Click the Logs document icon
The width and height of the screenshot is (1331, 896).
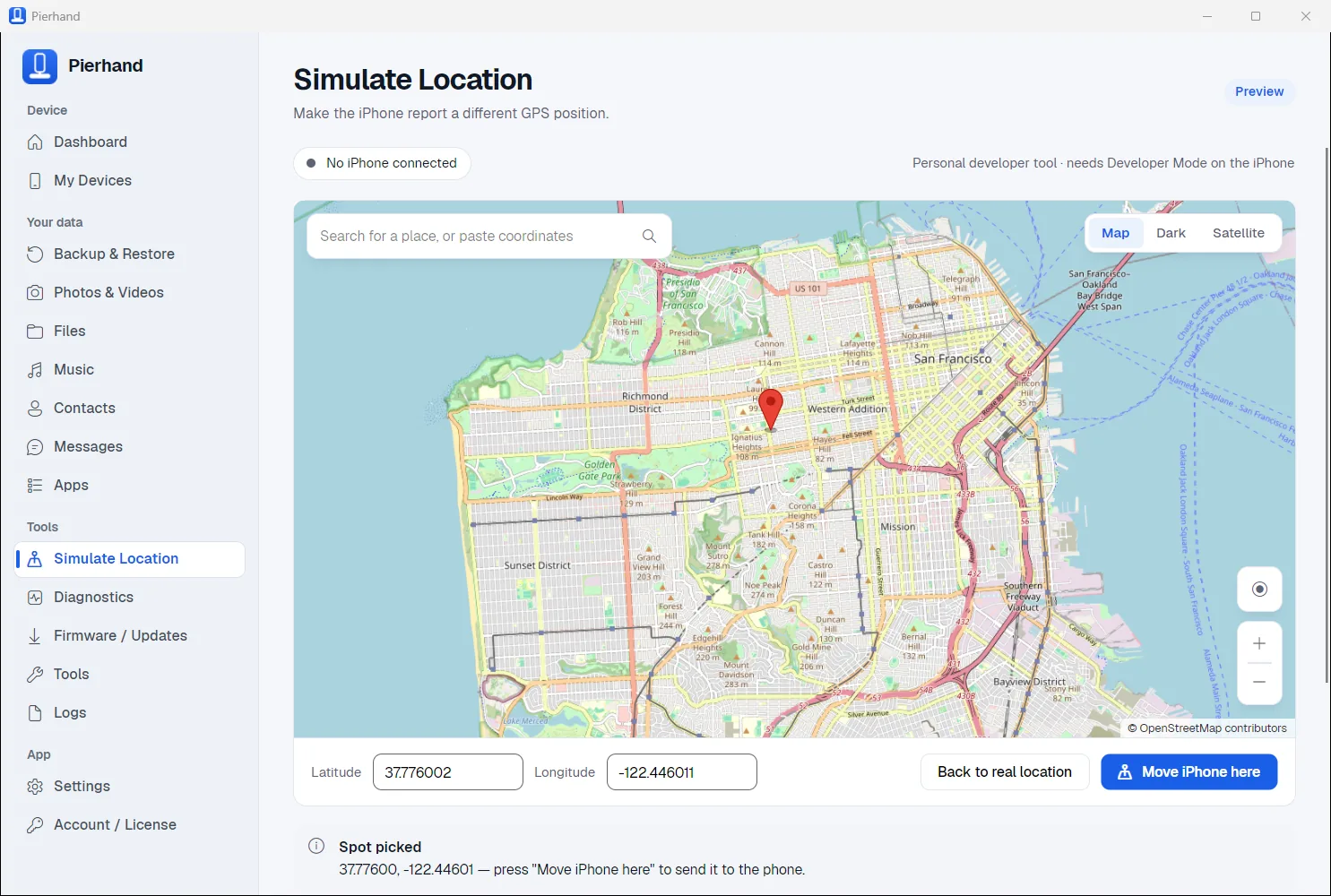tap(35, 713)
